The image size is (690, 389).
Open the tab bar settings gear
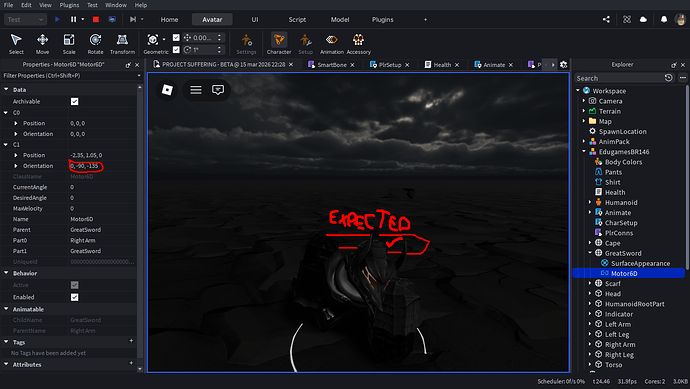[563, 65]
